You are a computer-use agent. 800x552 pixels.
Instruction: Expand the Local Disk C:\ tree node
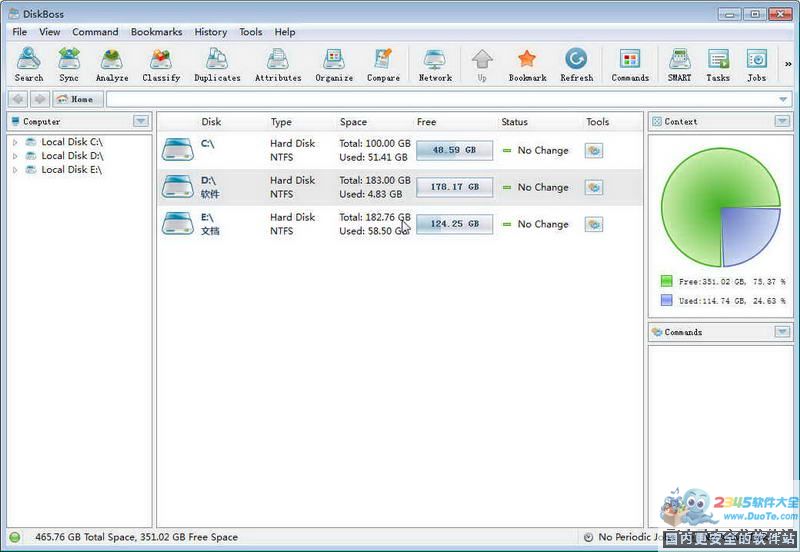point(15,142)
